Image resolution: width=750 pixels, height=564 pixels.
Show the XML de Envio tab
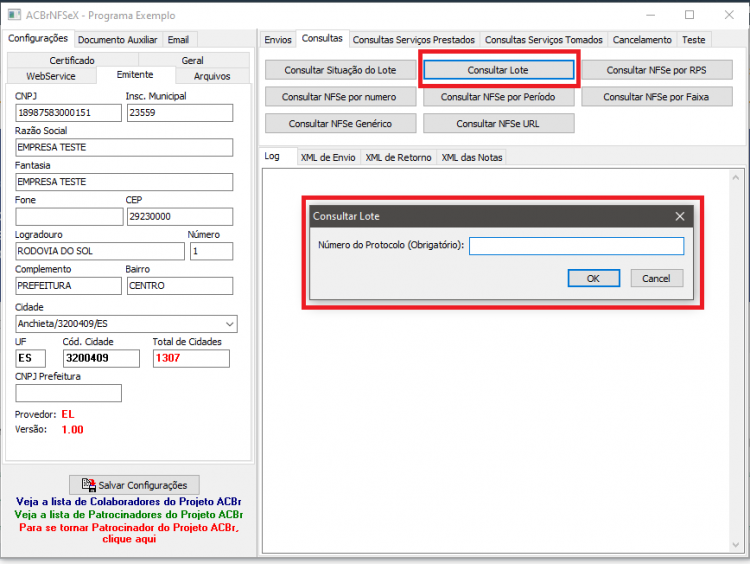pyautogui.click(x=328, y=157)
